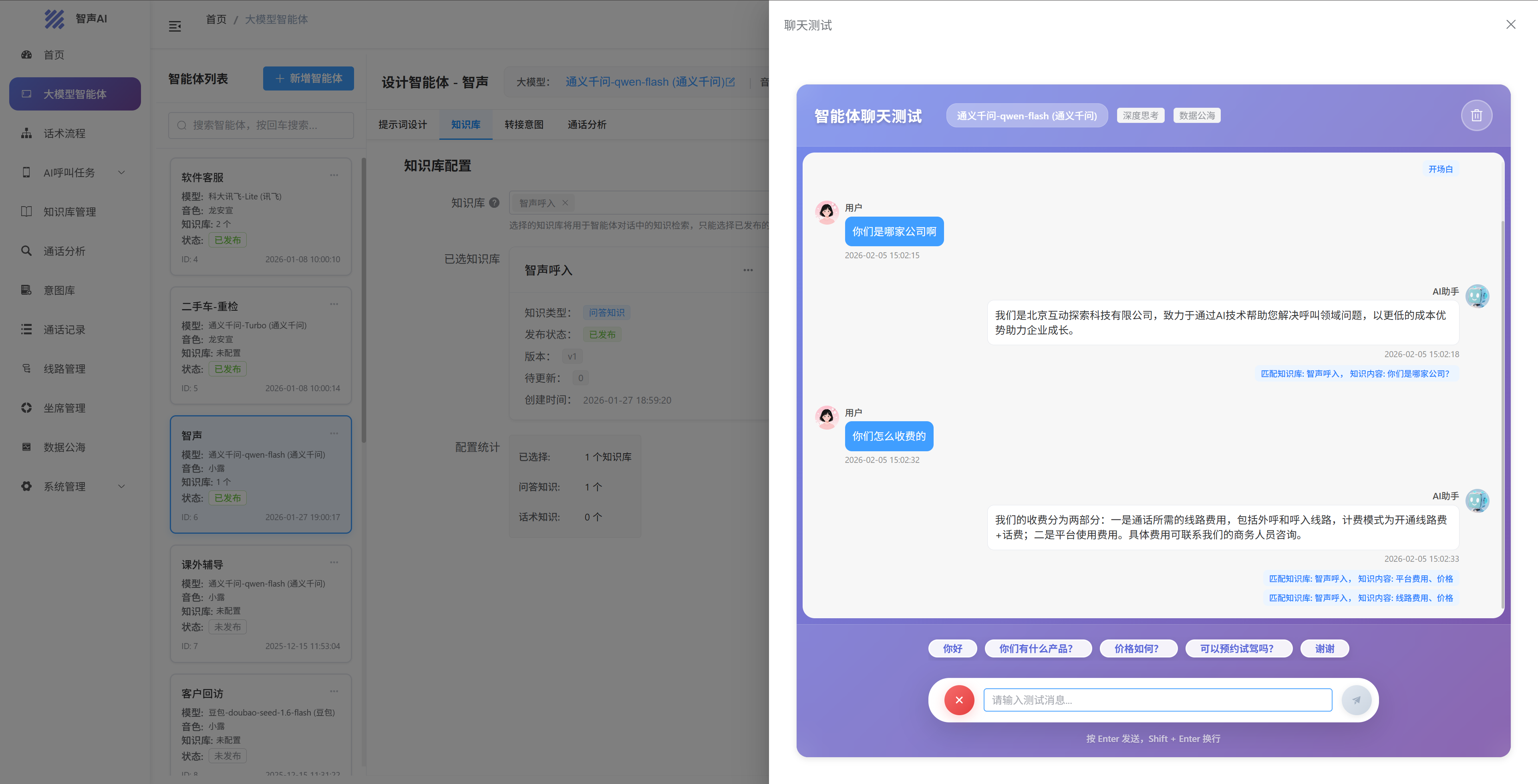1538x784 pixels.
Task: Click the red X stop button
Action: click(959, 700)
